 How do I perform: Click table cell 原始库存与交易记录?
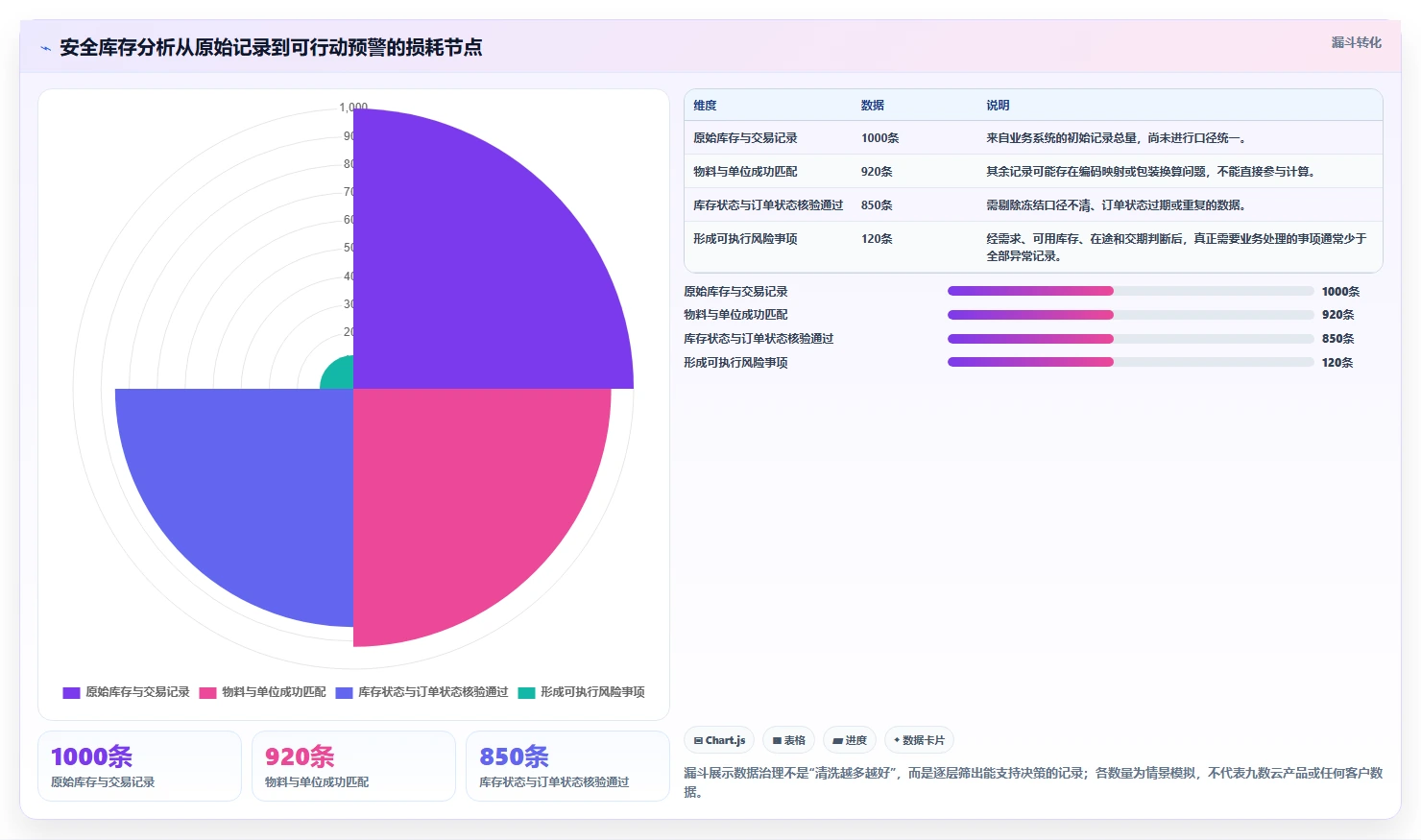click(x=745, y=138)
